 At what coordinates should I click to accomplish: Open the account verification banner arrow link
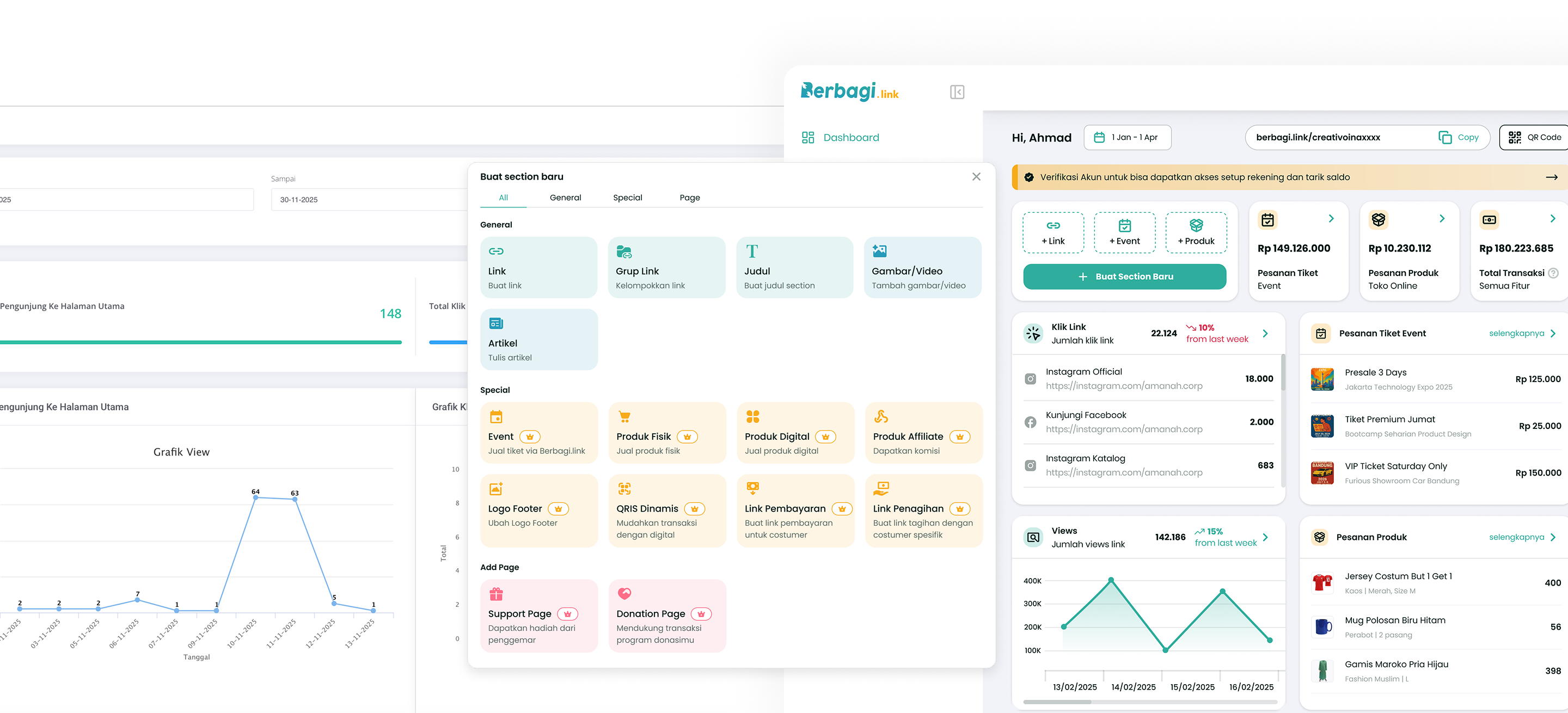pos(1548,177)
